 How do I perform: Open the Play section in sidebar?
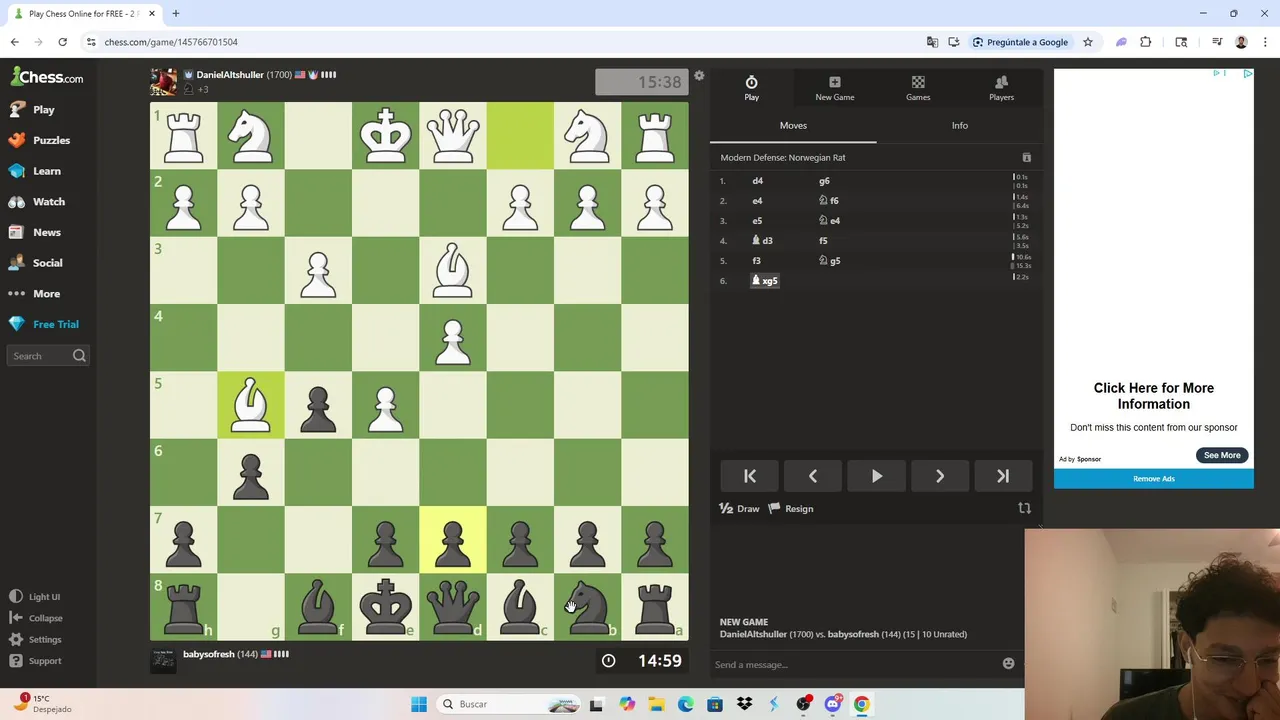tap(44, 109)
